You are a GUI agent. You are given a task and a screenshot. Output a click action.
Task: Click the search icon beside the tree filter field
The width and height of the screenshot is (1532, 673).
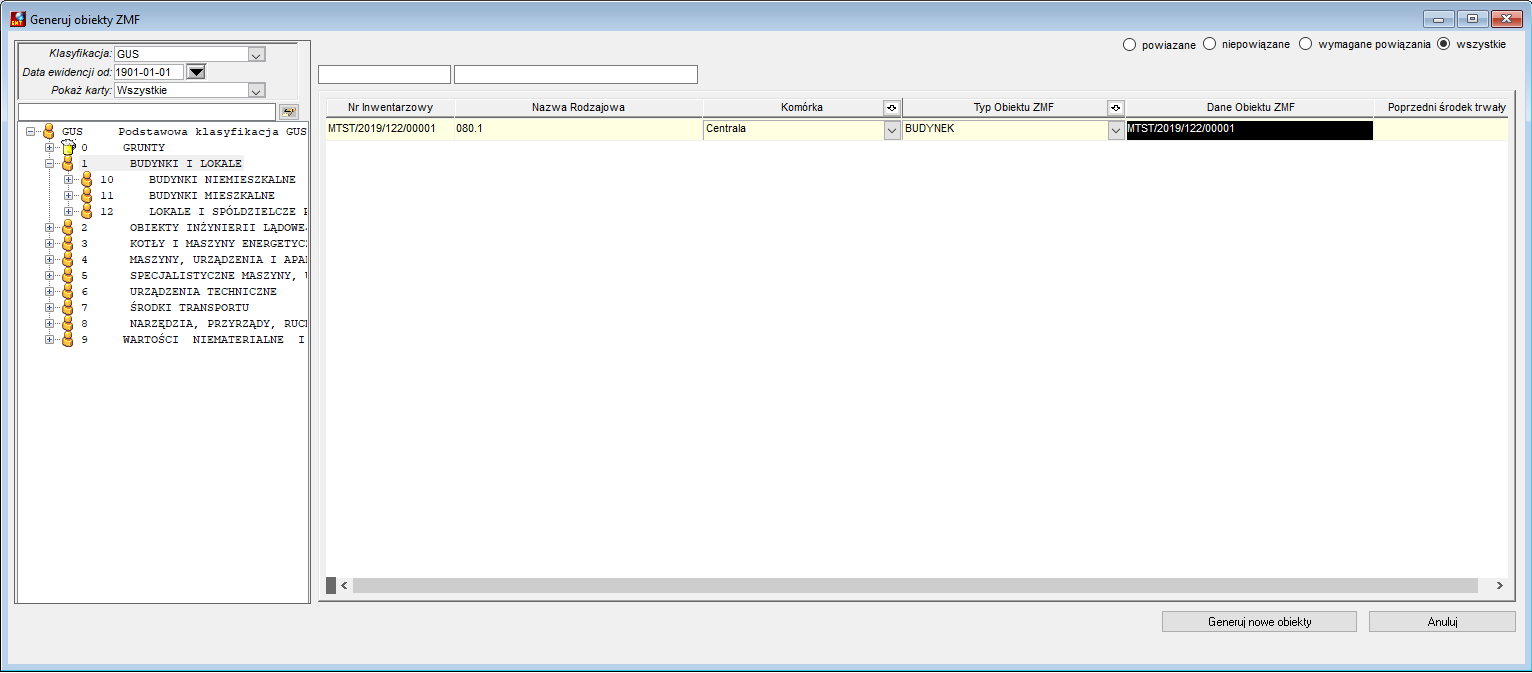288,112
